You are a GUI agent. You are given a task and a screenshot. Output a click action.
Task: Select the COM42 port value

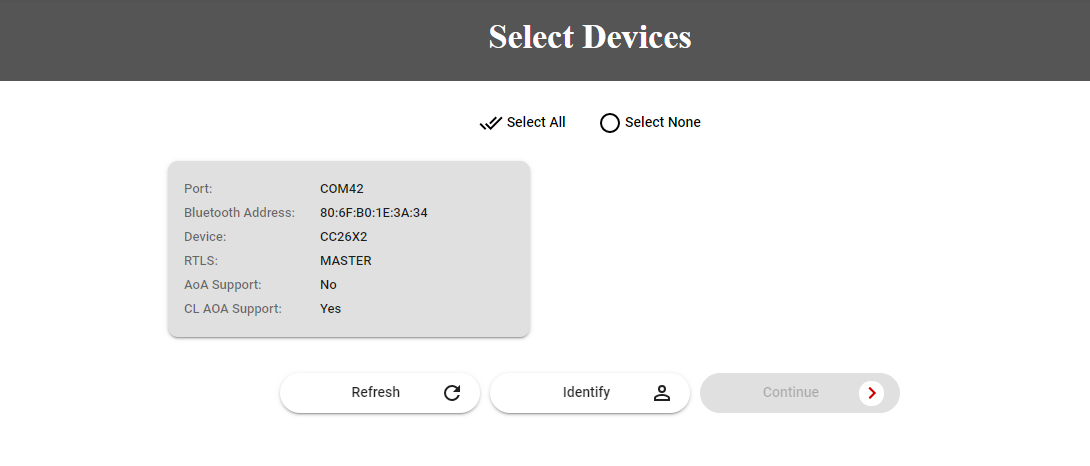pos(342,188)
